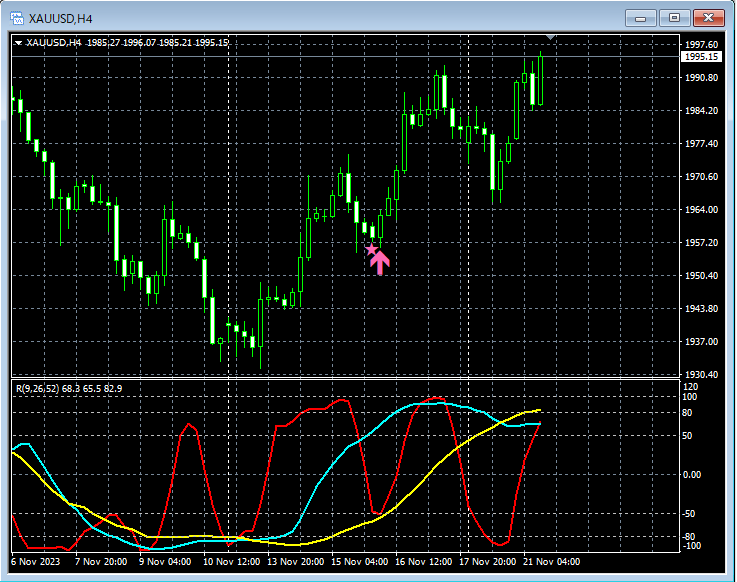Click the XAUUSD,H4 window title text
Viewport: 737px width, 582px height.
pyautogui.click(x=61, y=19)
